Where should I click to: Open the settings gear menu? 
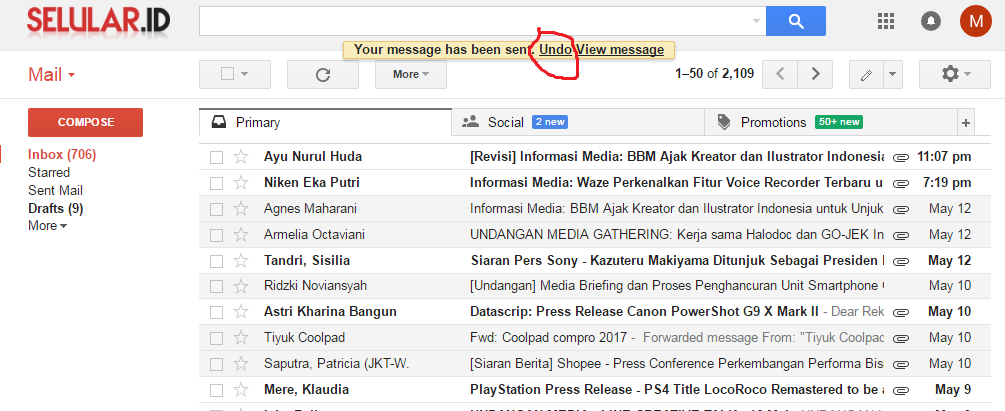(955, 74)
